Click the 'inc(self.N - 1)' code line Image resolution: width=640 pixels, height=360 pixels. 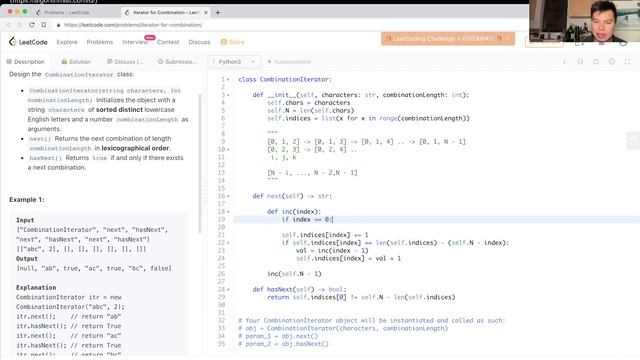(x=294, y=274)
